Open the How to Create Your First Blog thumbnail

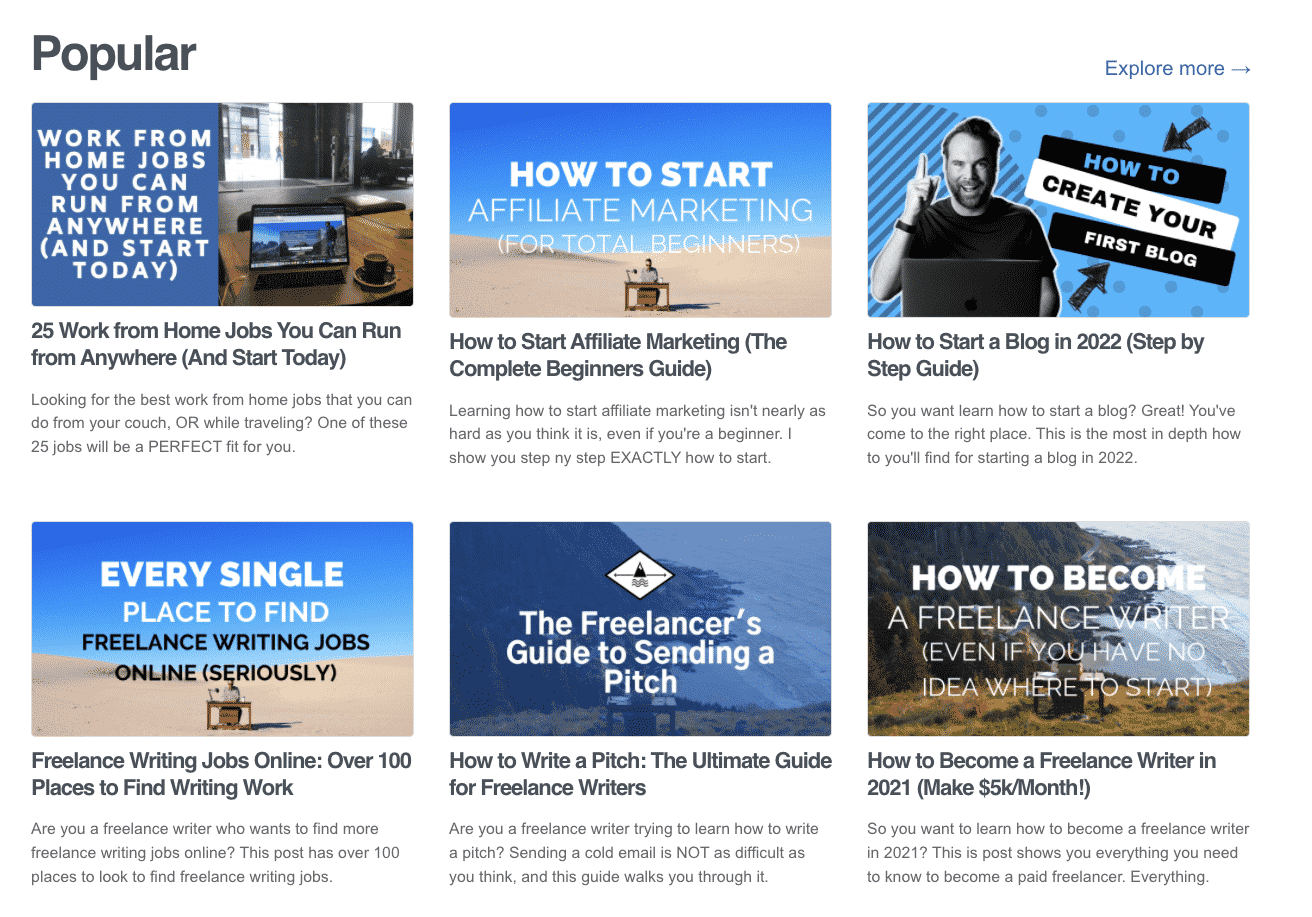(1058, 210)
